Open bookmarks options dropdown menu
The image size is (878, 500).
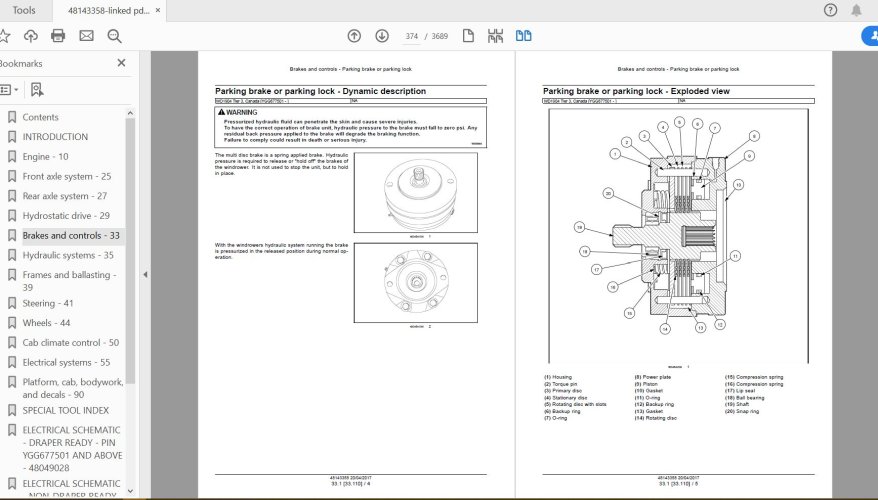click(9, 90)
